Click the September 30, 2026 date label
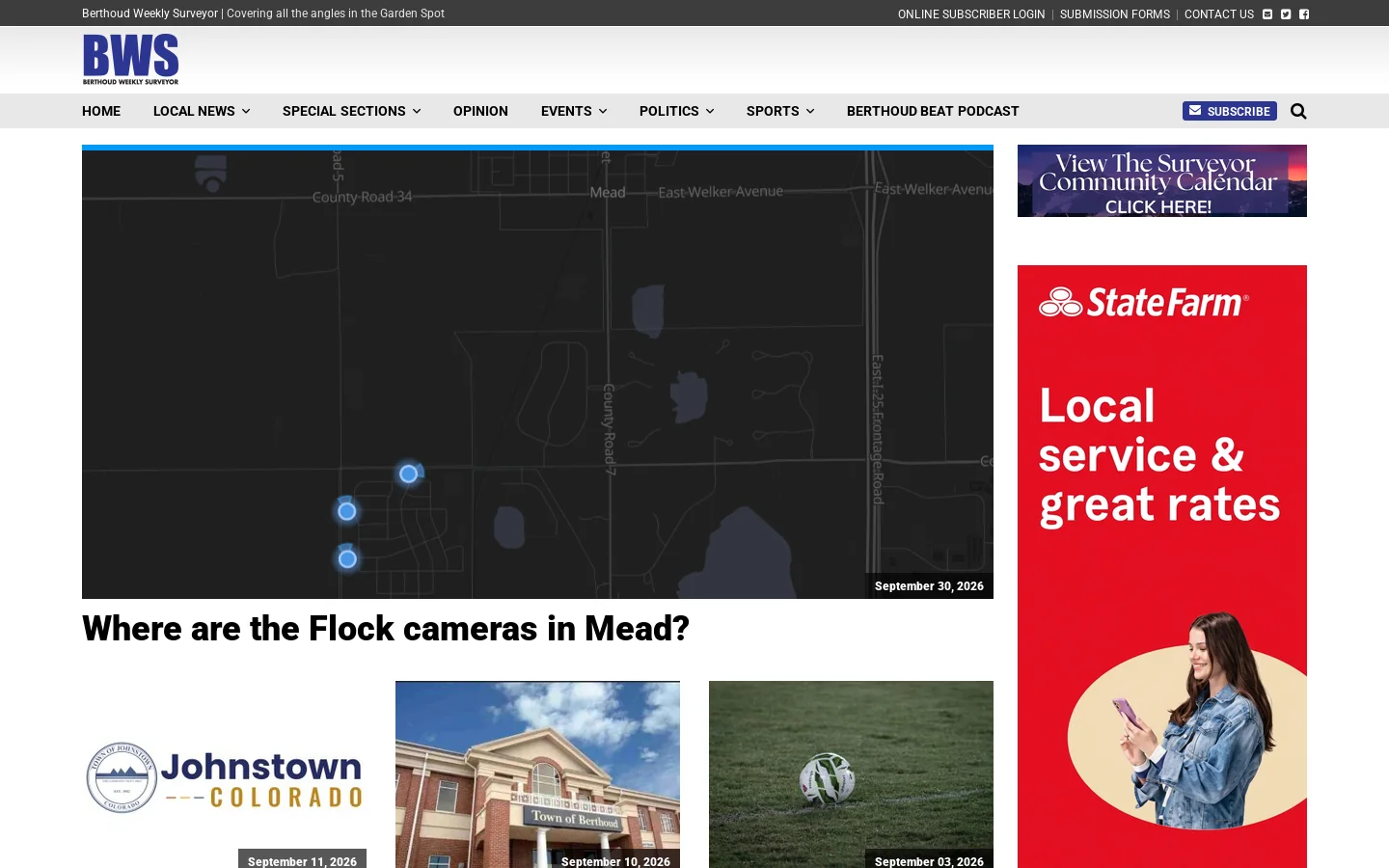This screenshot has width=1389, height=868. [929, 586]
